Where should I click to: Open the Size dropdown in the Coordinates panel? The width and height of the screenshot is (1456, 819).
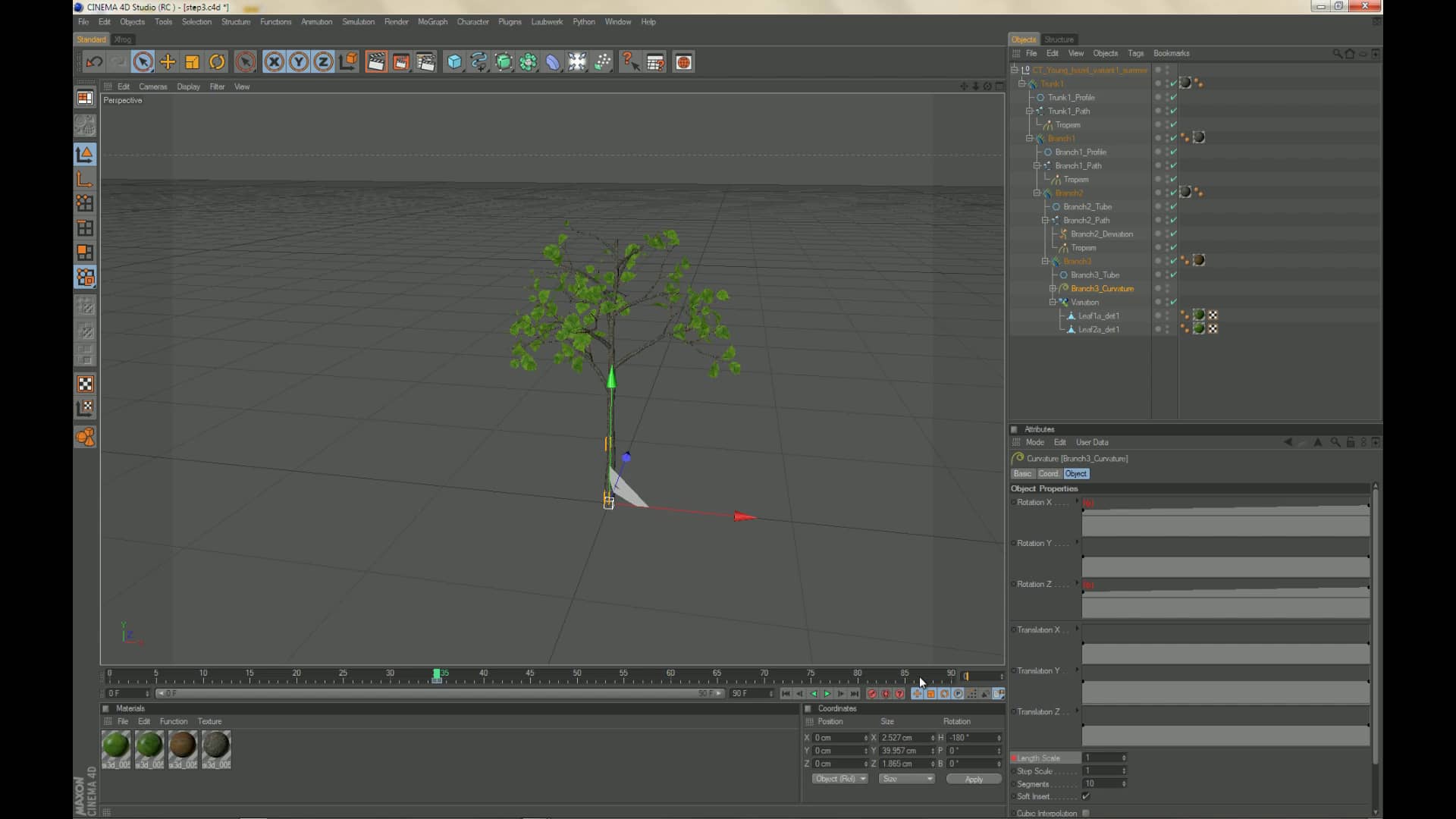pos(907,779)
